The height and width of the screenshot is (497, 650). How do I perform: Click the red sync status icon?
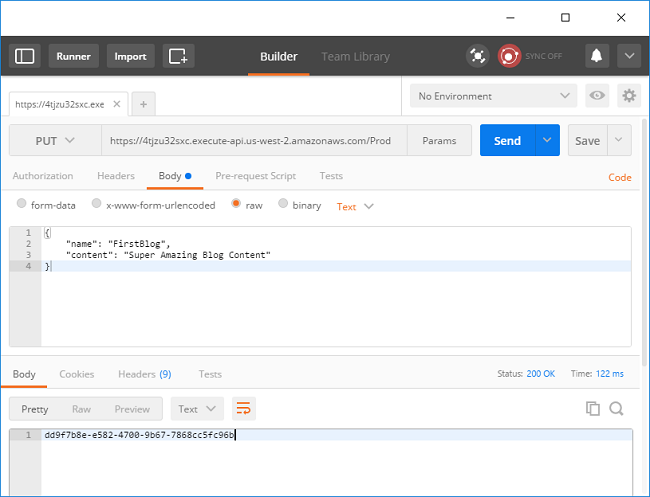pos(509,56)
